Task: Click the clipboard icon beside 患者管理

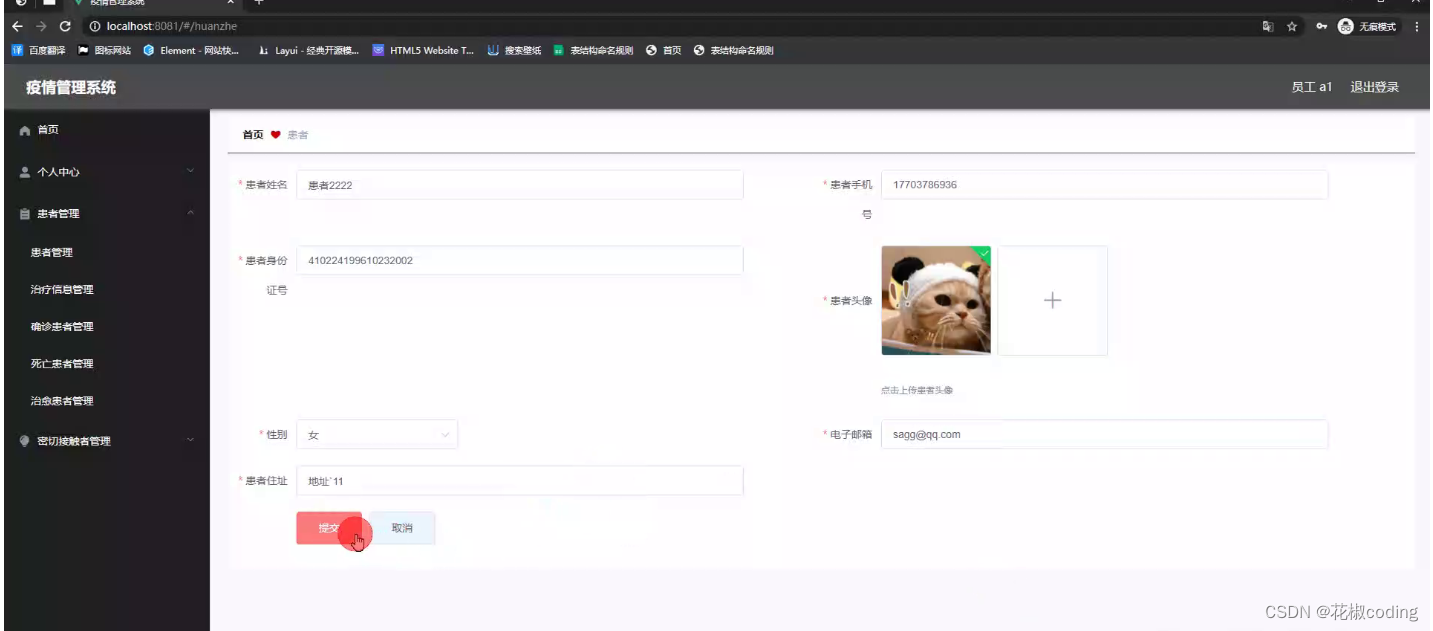Action: pyautogui.click(x=25, y=214)
